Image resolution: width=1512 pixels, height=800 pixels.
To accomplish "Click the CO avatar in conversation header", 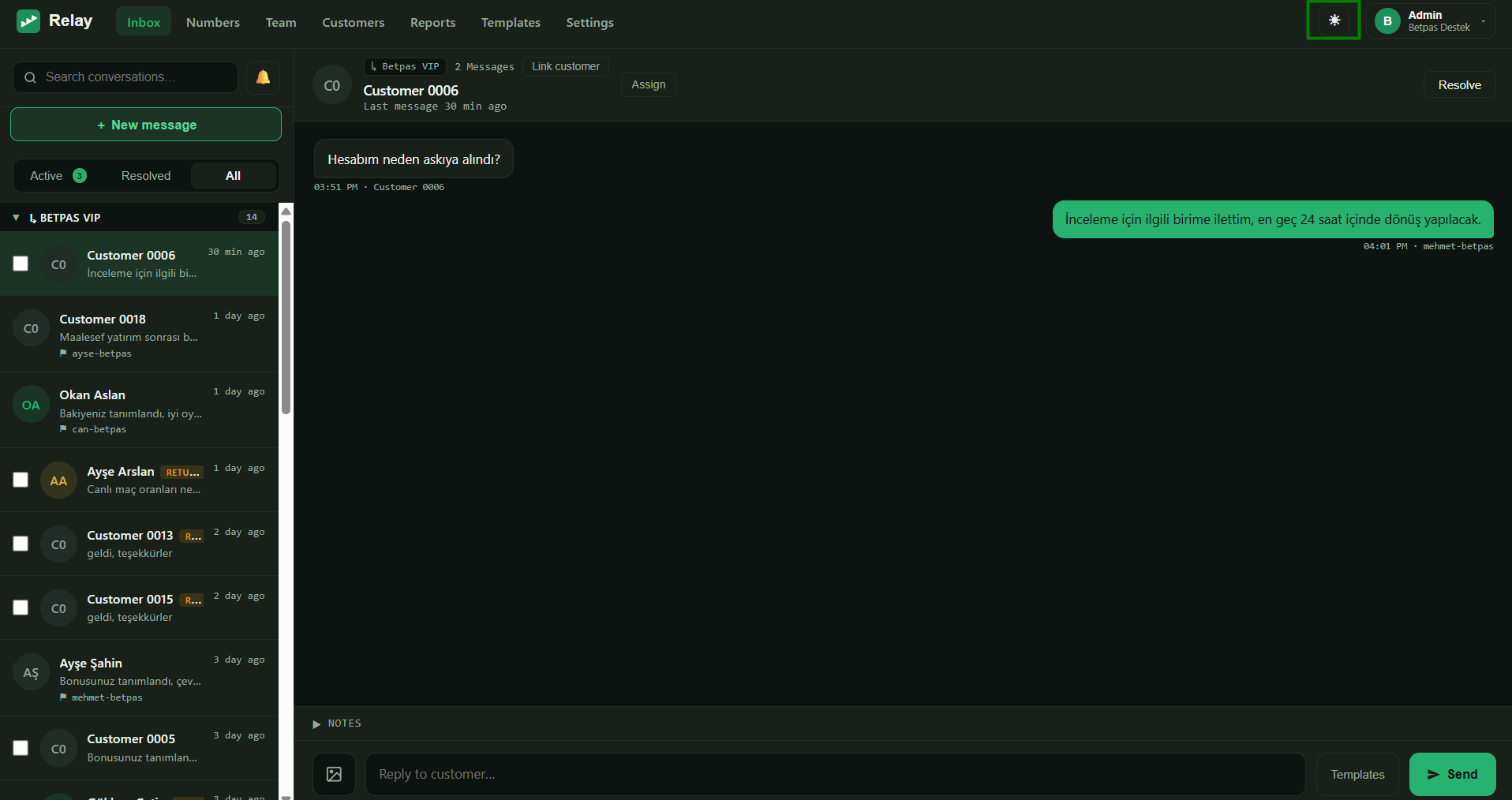I will (332, 85).
